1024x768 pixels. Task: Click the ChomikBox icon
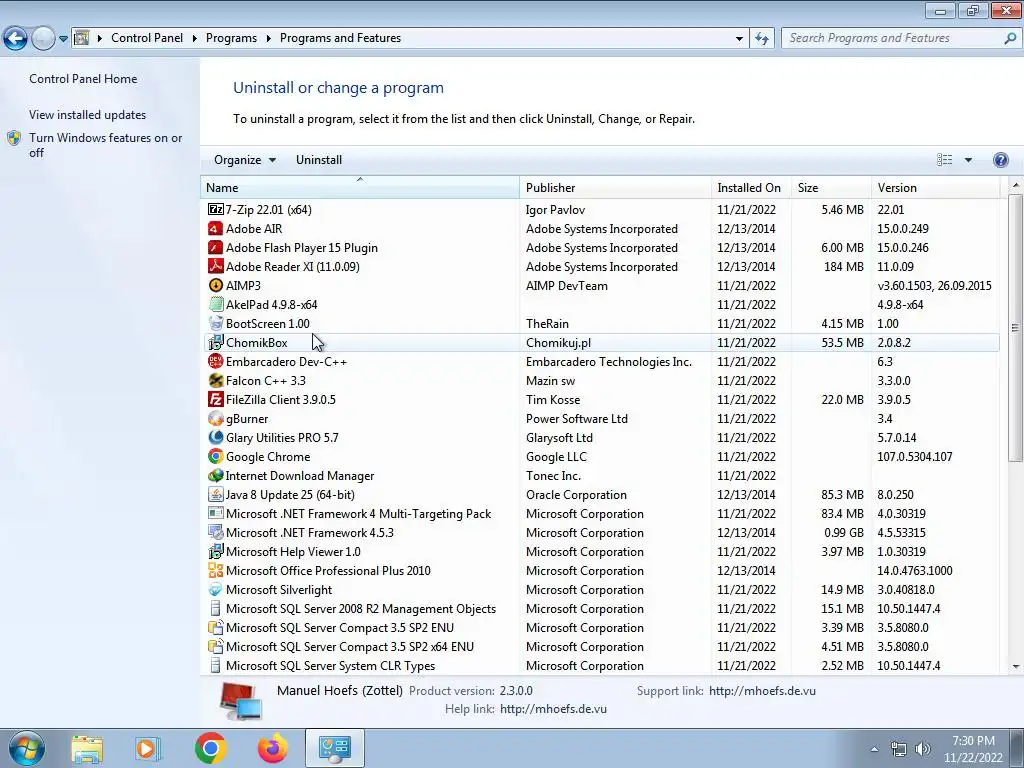click(x=215, y=342)
